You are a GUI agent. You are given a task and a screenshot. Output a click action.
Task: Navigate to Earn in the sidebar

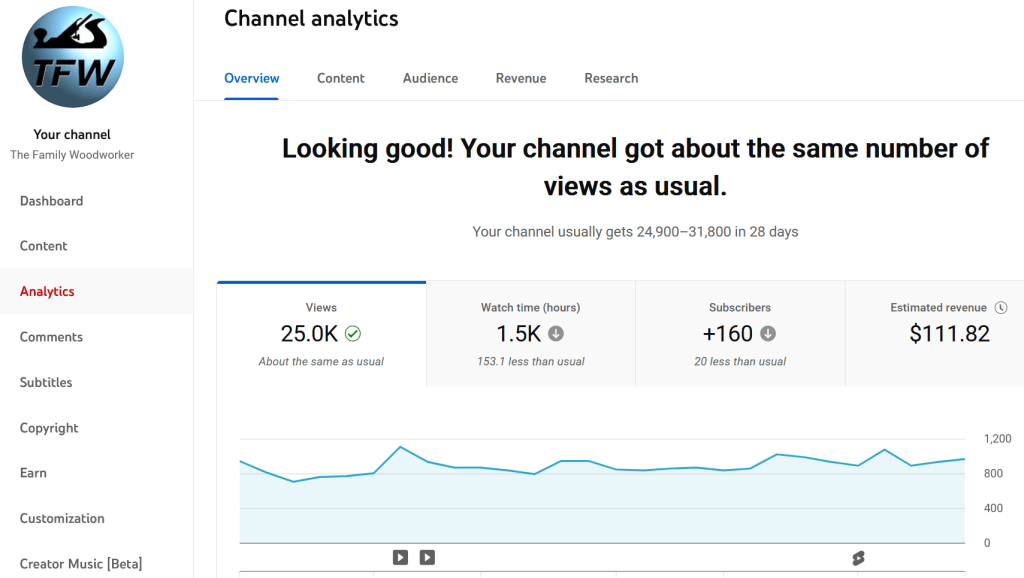click(x=33, y=473)
